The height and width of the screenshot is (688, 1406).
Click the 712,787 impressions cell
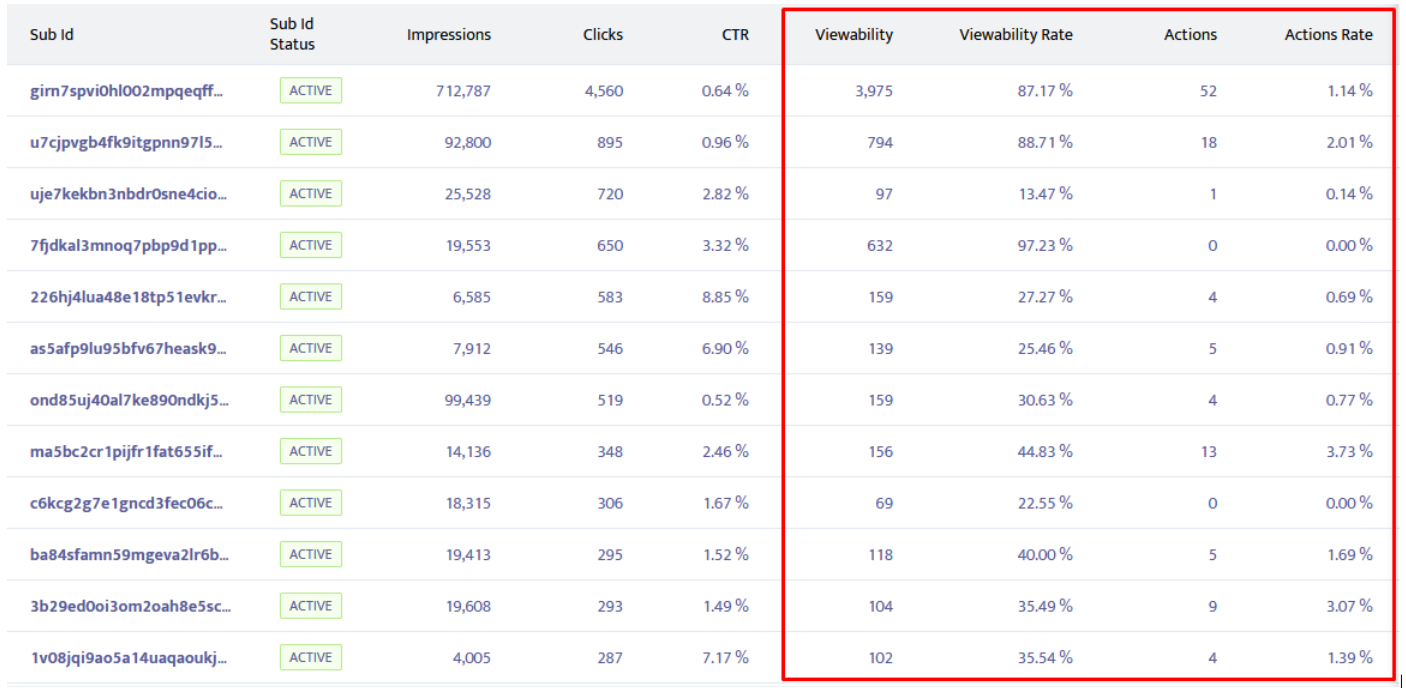(463, 91)
